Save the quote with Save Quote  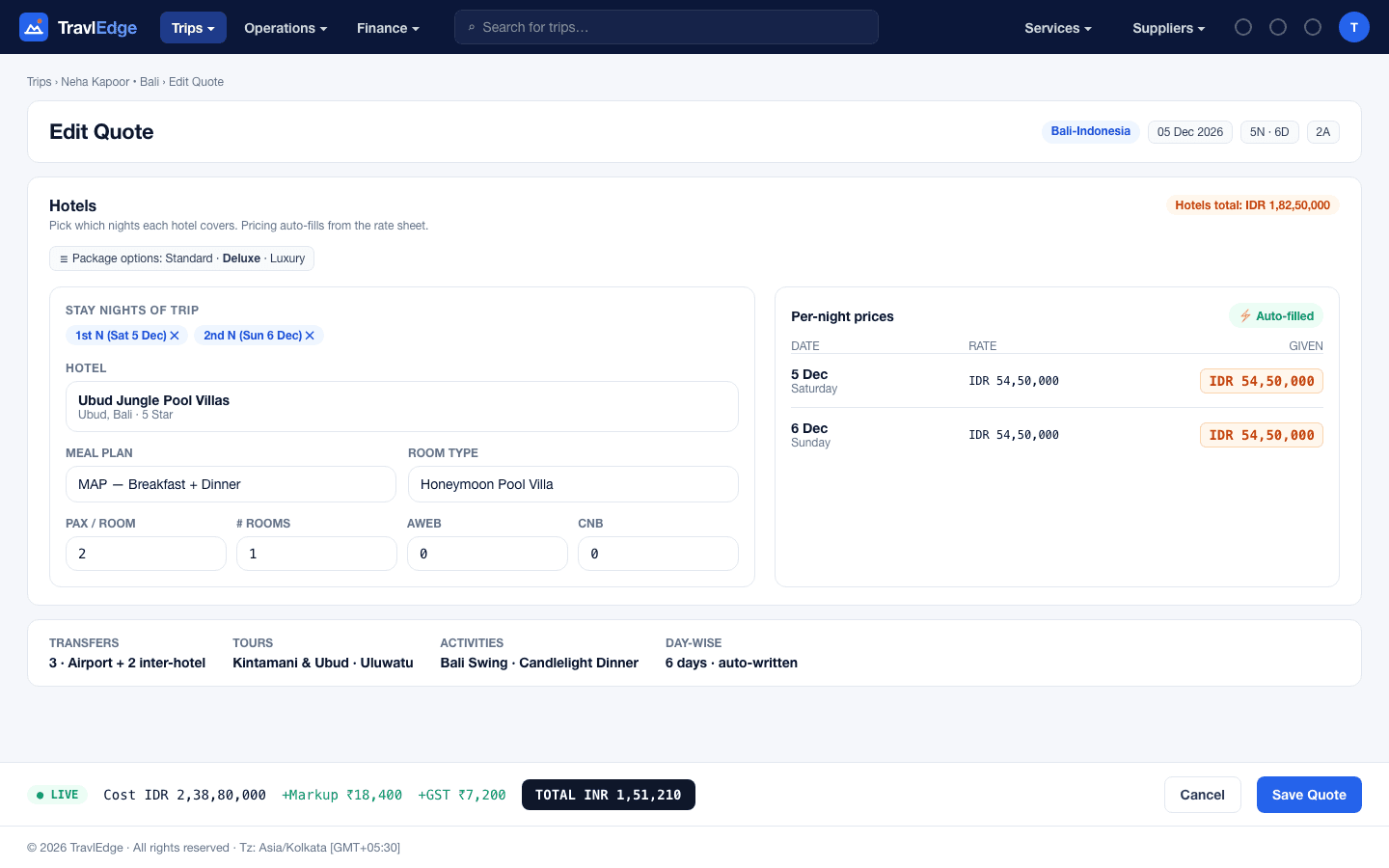(1309, 795)
